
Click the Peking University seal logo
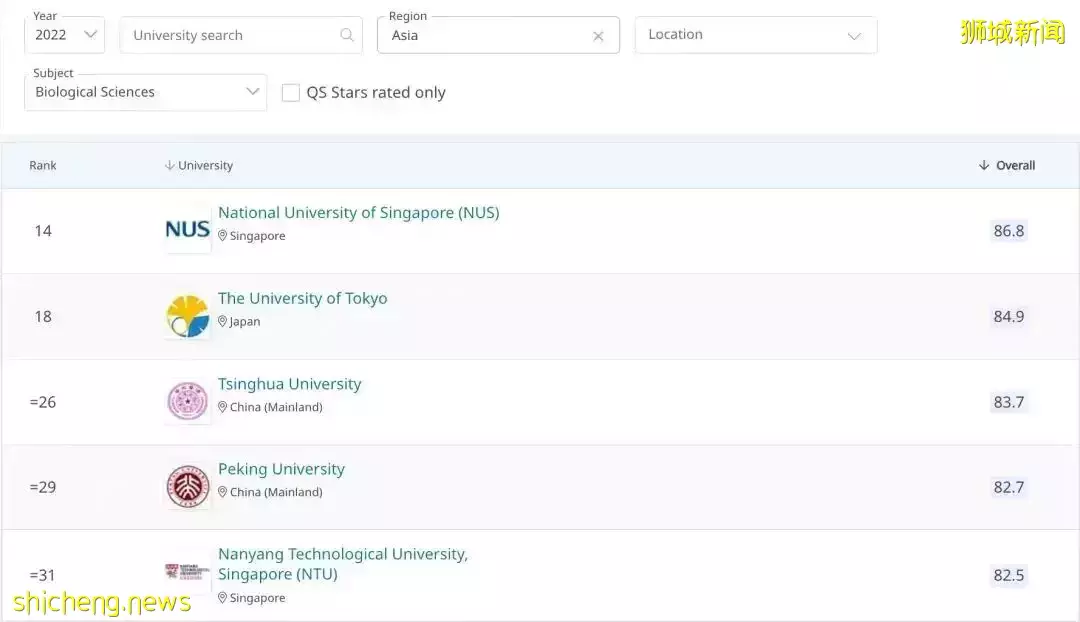click(x=186, y=485)
